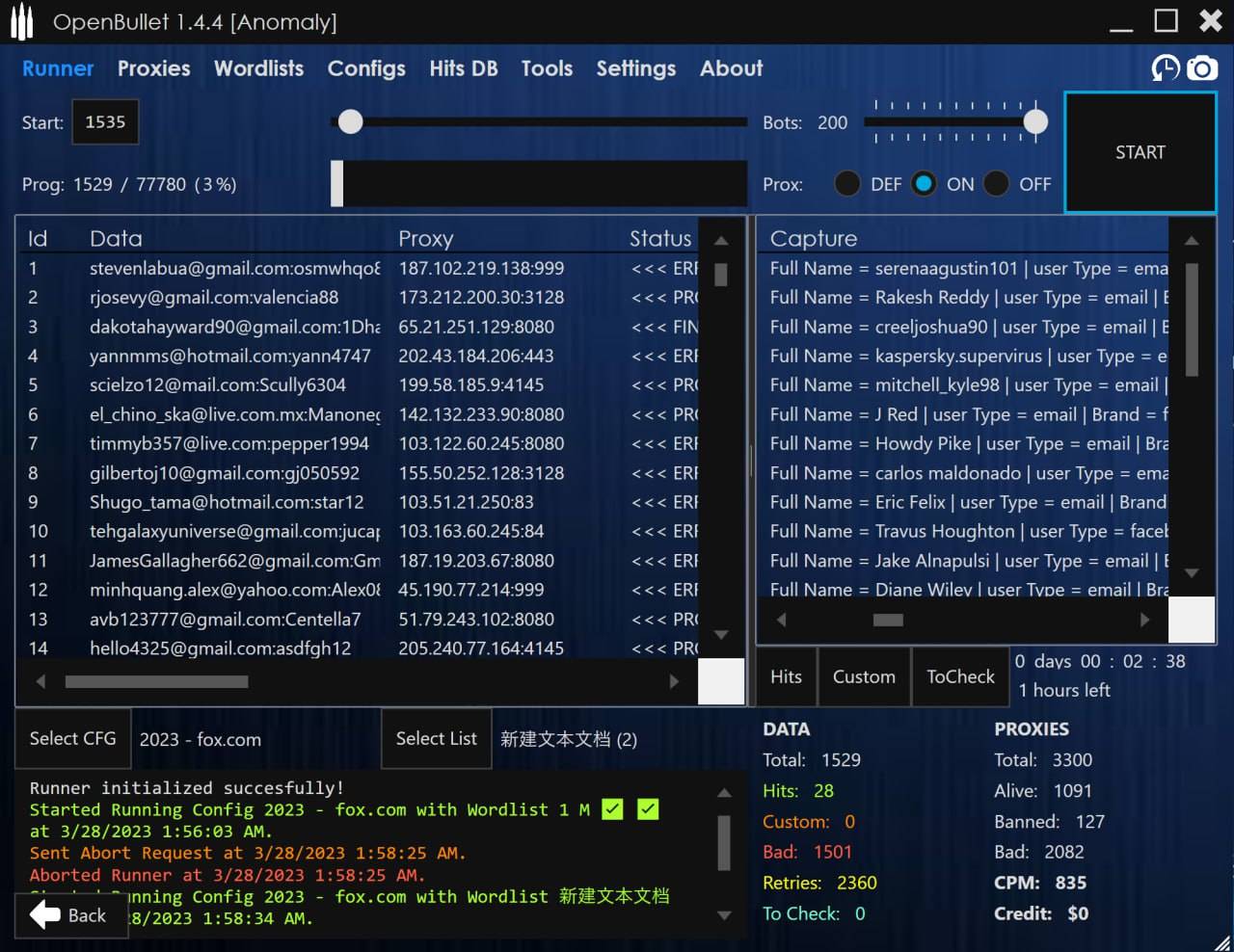This screenshot has width=1234, height=952.
Task: Switch to the Hits DB tab
Action: tap(463, 68)
